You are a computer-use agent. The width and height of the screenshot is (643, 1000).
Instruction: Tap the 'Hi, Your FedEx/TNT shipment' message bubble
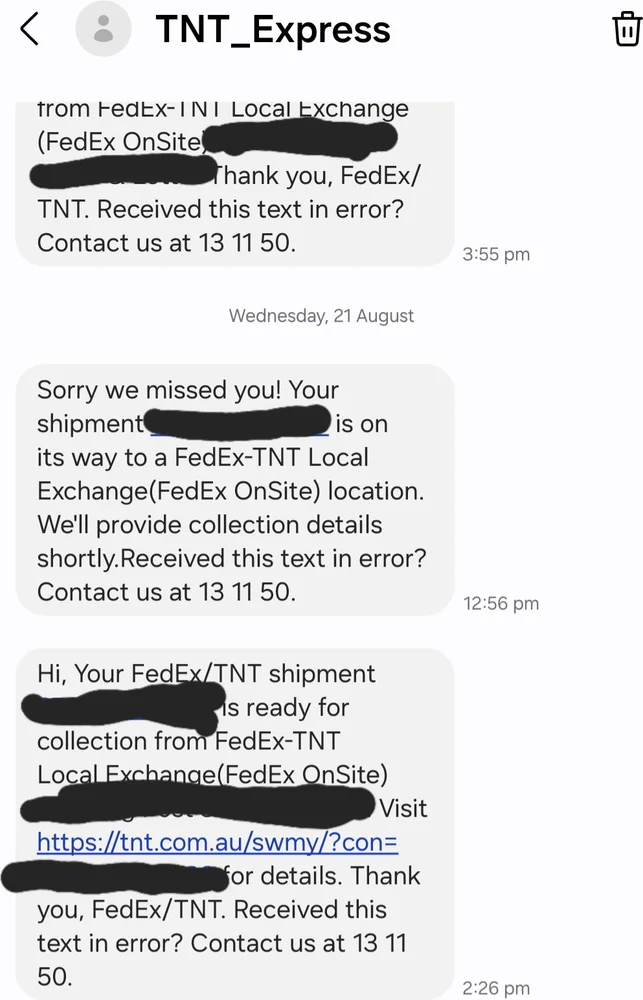coord(230,820)
